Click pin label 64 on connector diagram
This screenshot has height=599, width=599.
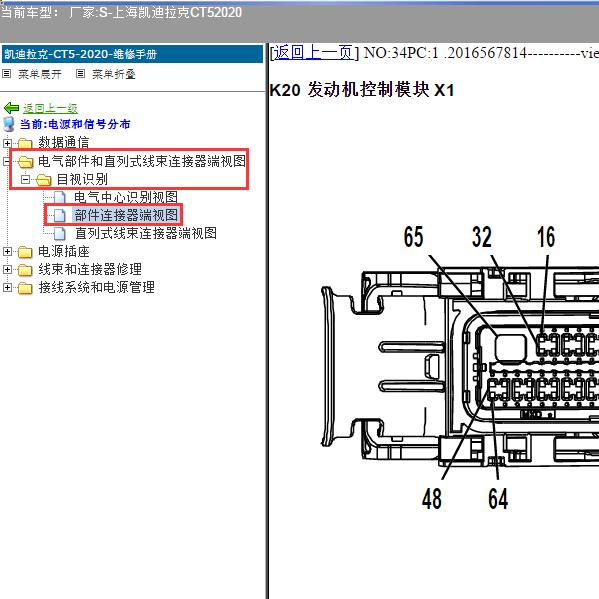(498, 499)
